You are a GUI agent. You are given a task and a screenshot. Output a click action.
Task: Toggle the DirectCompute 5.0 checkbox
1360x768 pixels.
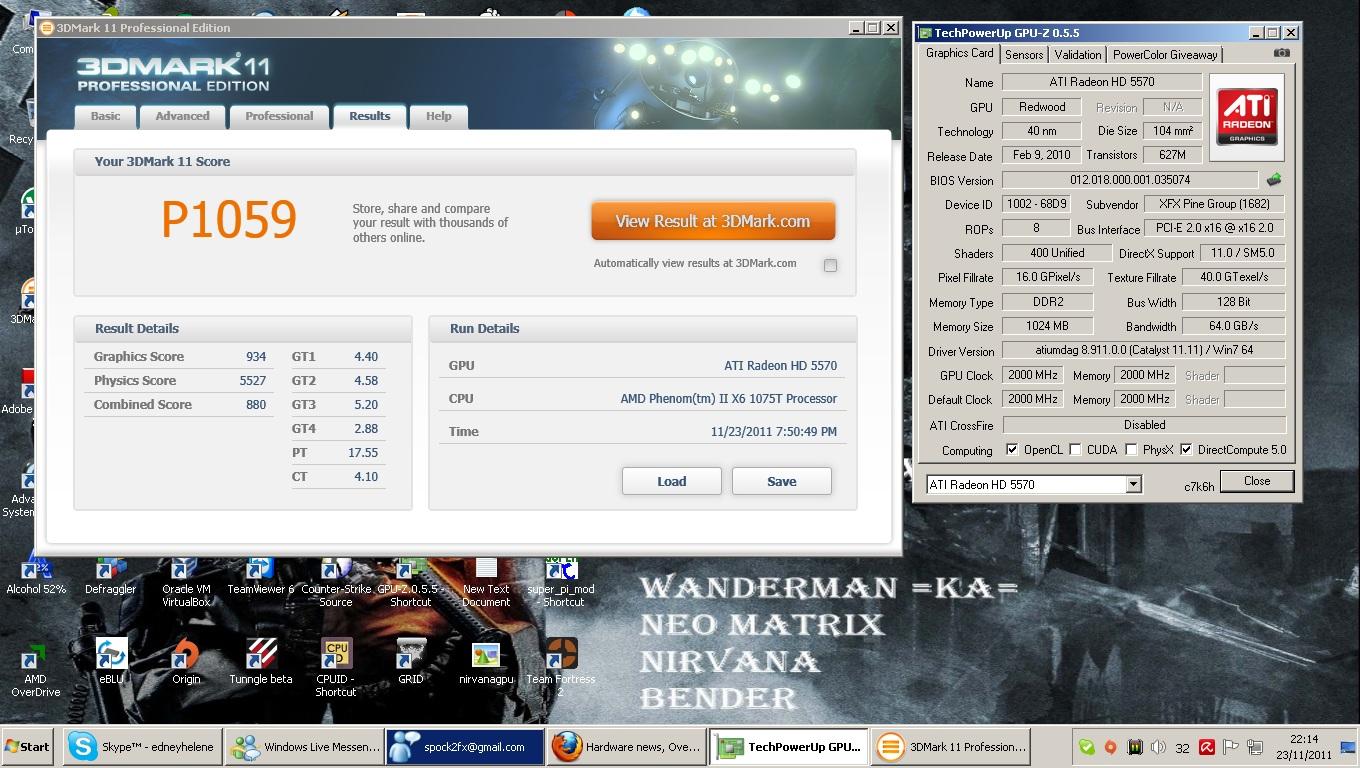pos(1186,450)
